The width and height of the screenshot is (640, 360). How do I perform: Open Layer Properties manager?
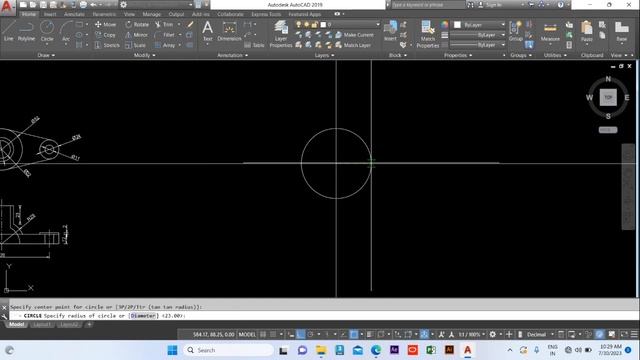[x=281, y=33]
